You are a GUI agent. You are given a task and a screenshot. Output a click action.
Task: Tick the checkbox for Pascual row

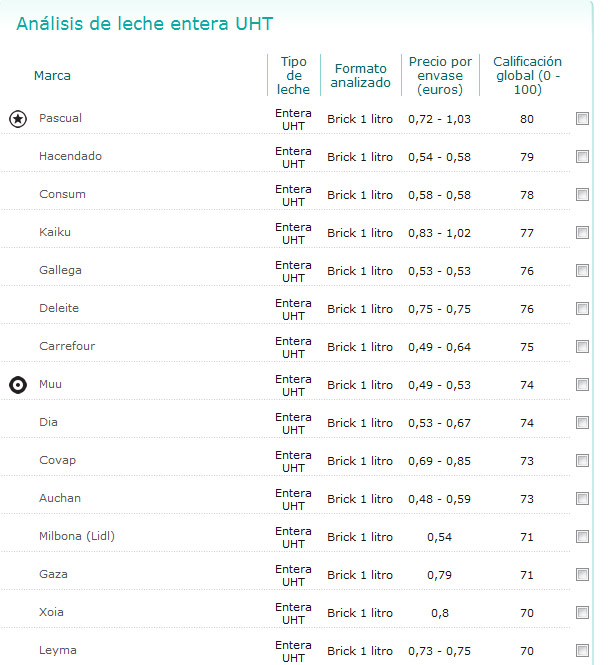point(582,119)
